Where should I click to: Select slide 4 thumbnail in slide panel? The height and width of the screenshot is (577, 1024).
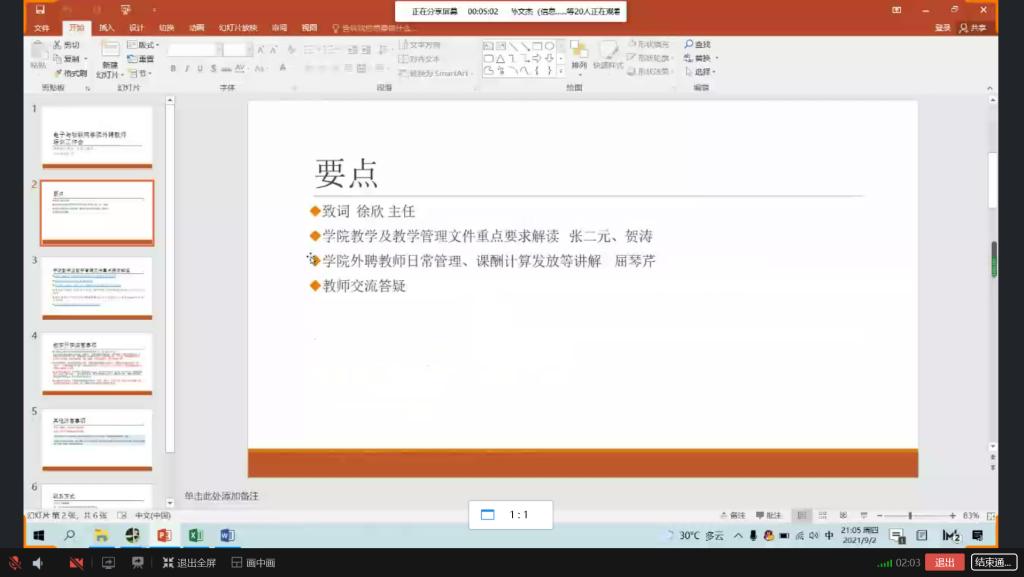[97, 363]
